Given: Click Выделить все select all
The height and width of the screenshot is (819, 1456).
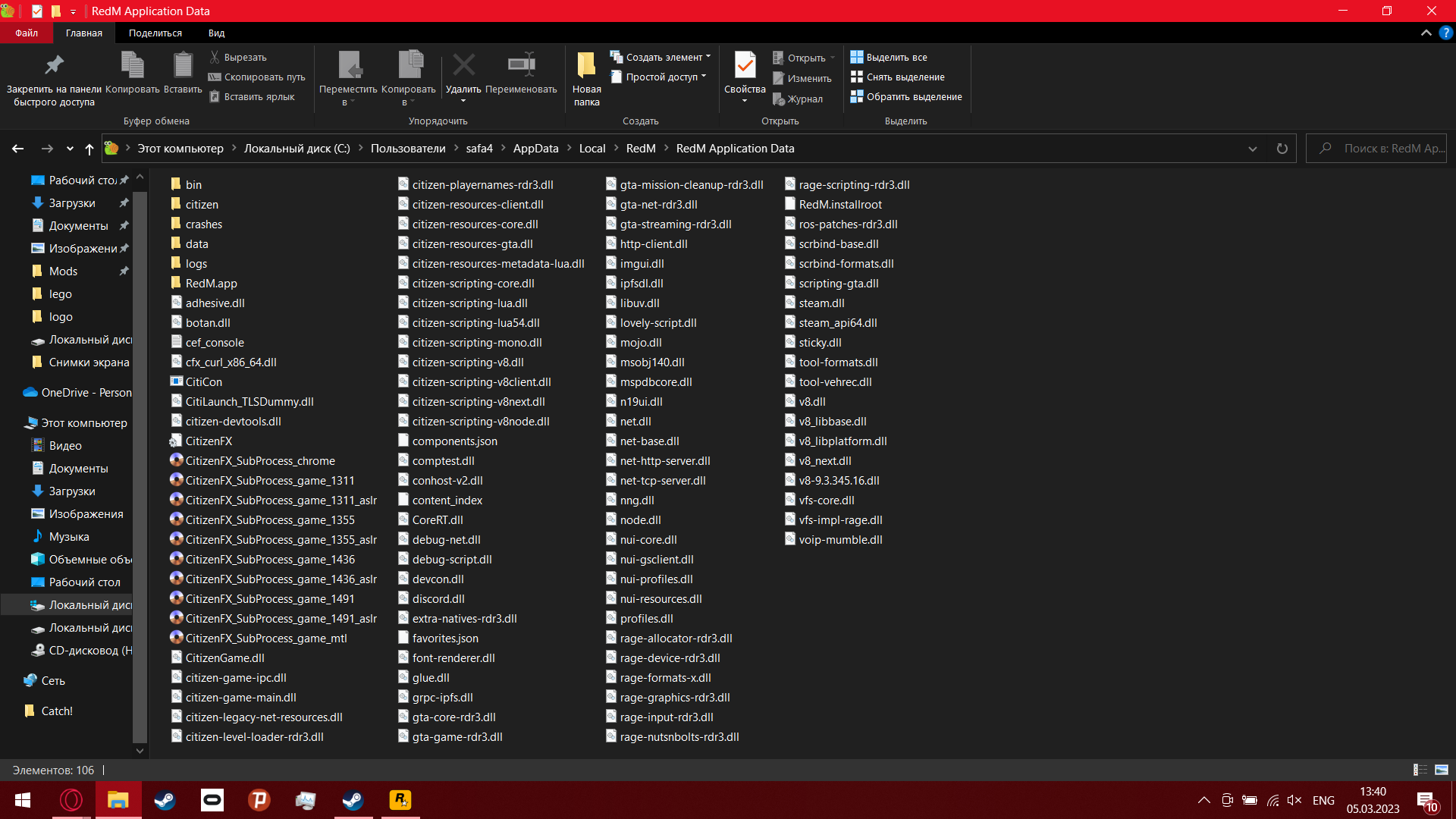Looking at the screenshot, I should [x=889, y=57].
